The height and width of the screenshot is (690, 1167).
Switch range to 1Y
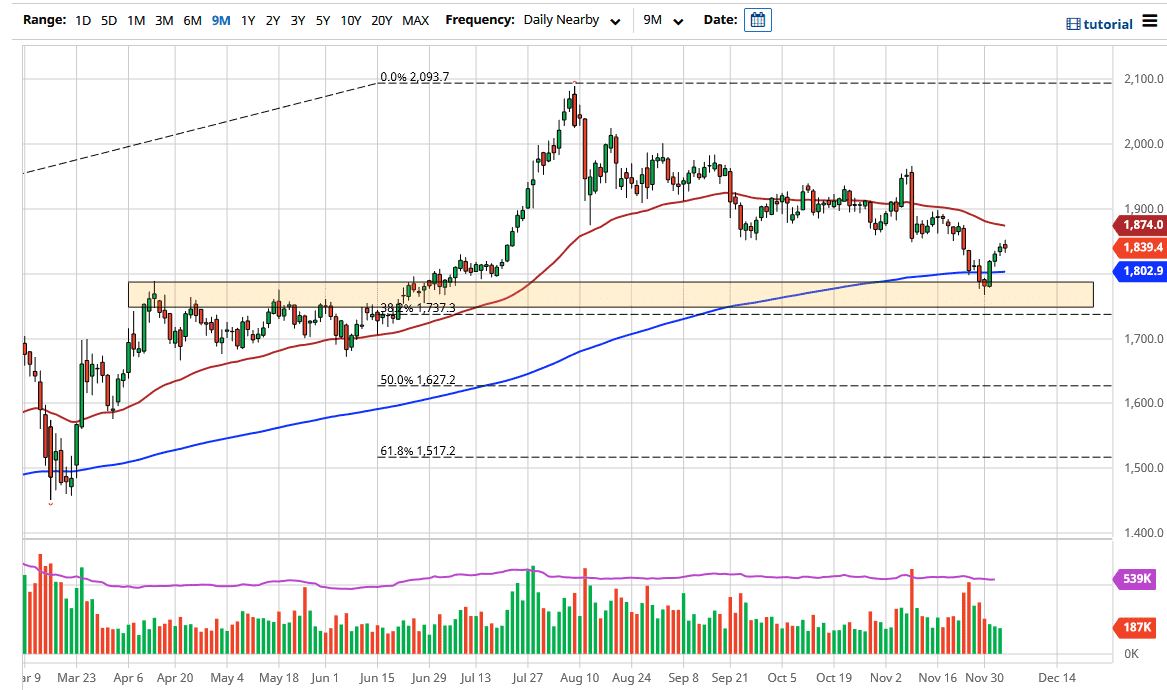coord(248,20)
